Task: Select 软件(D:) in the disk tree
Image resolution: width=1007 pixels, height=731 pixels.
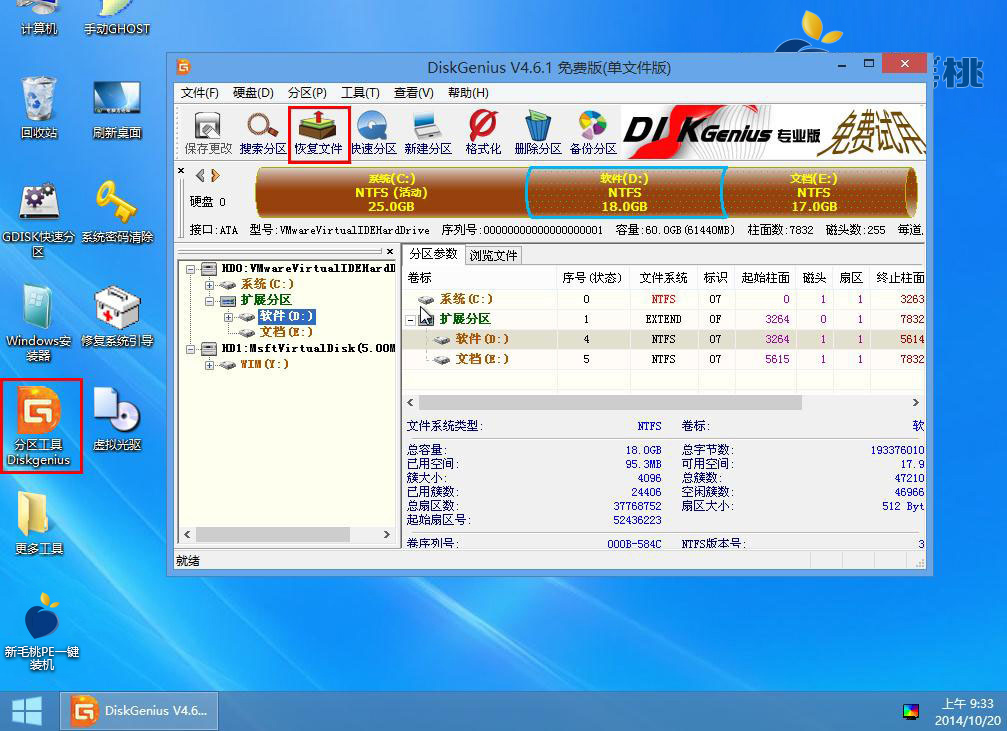Action: 286,316
